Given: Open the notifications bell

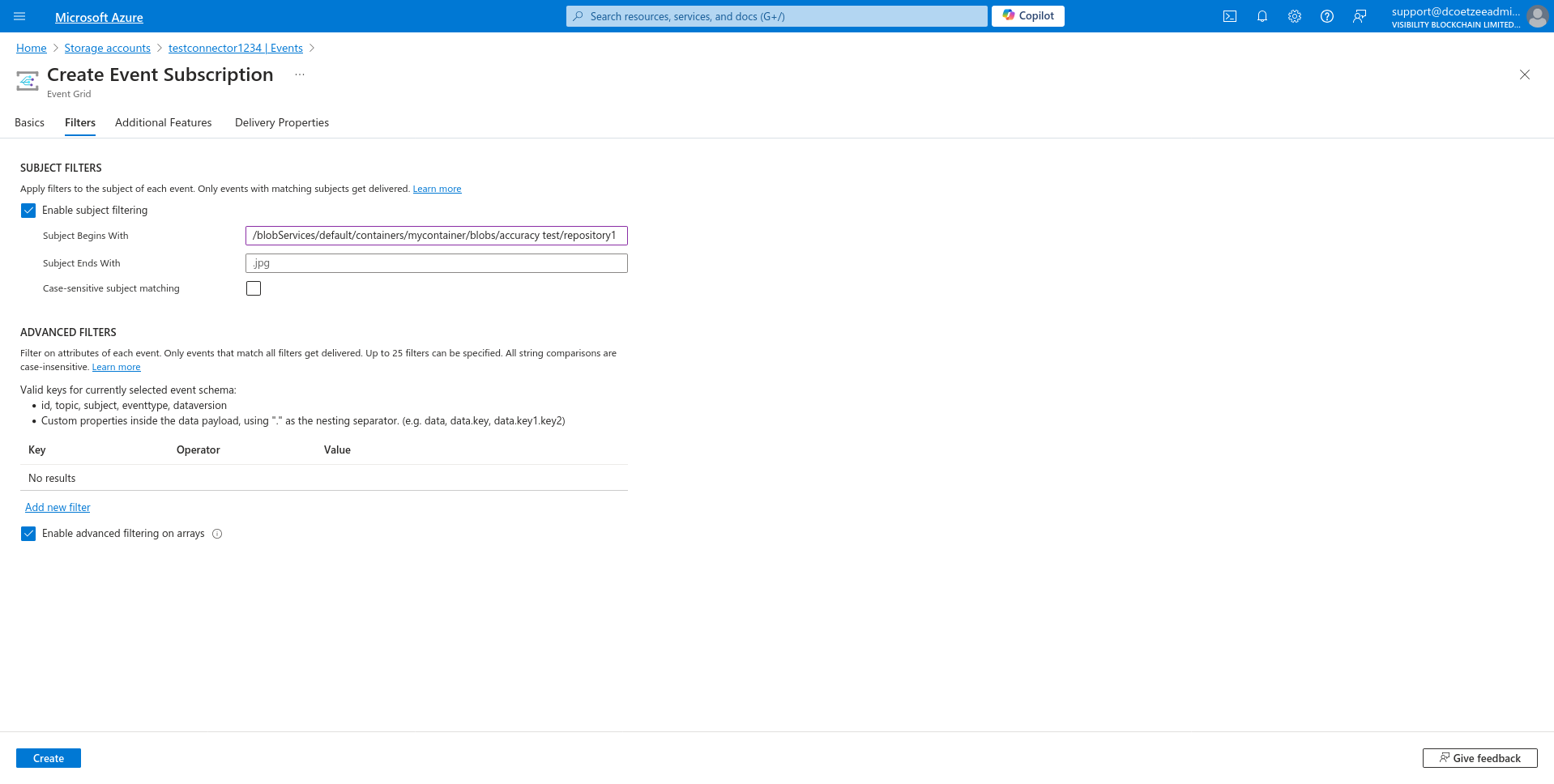Looking at the screenshot, I should coord(1262,16).
